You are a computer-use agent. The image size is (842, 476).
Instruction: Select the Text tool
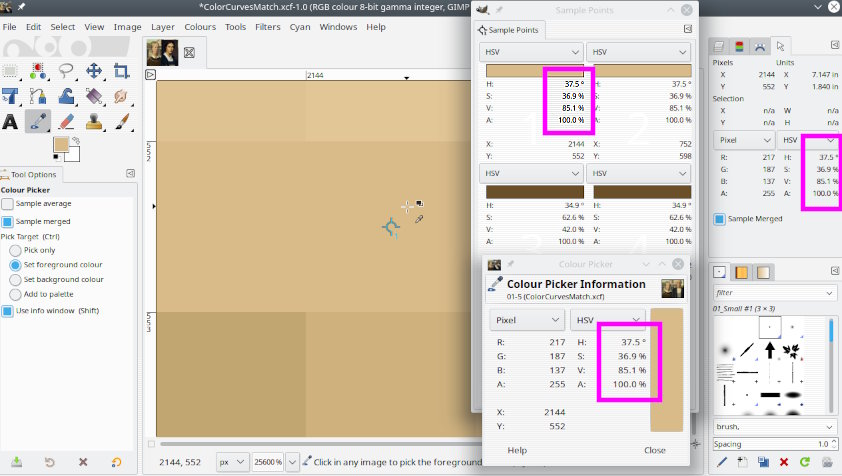click(x=10, y=121)
